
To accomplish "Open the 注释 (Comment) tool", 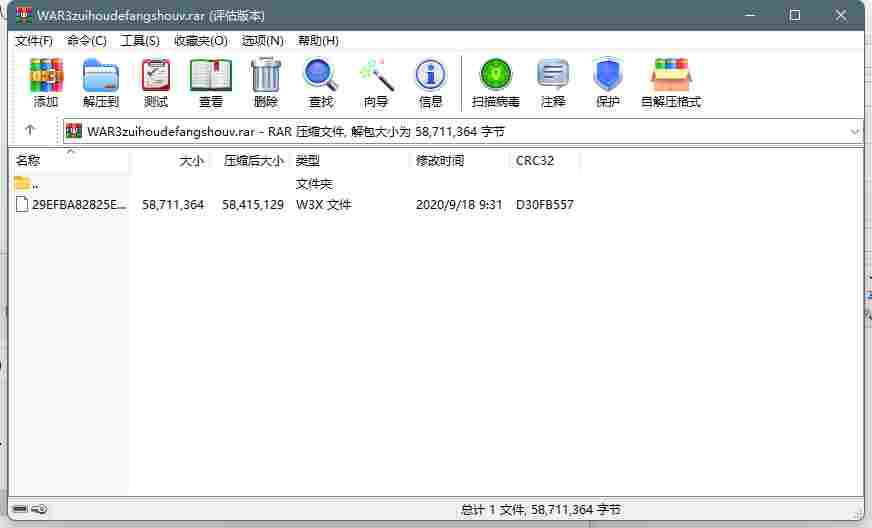I will pyautogui.click(x=553, y=83).
